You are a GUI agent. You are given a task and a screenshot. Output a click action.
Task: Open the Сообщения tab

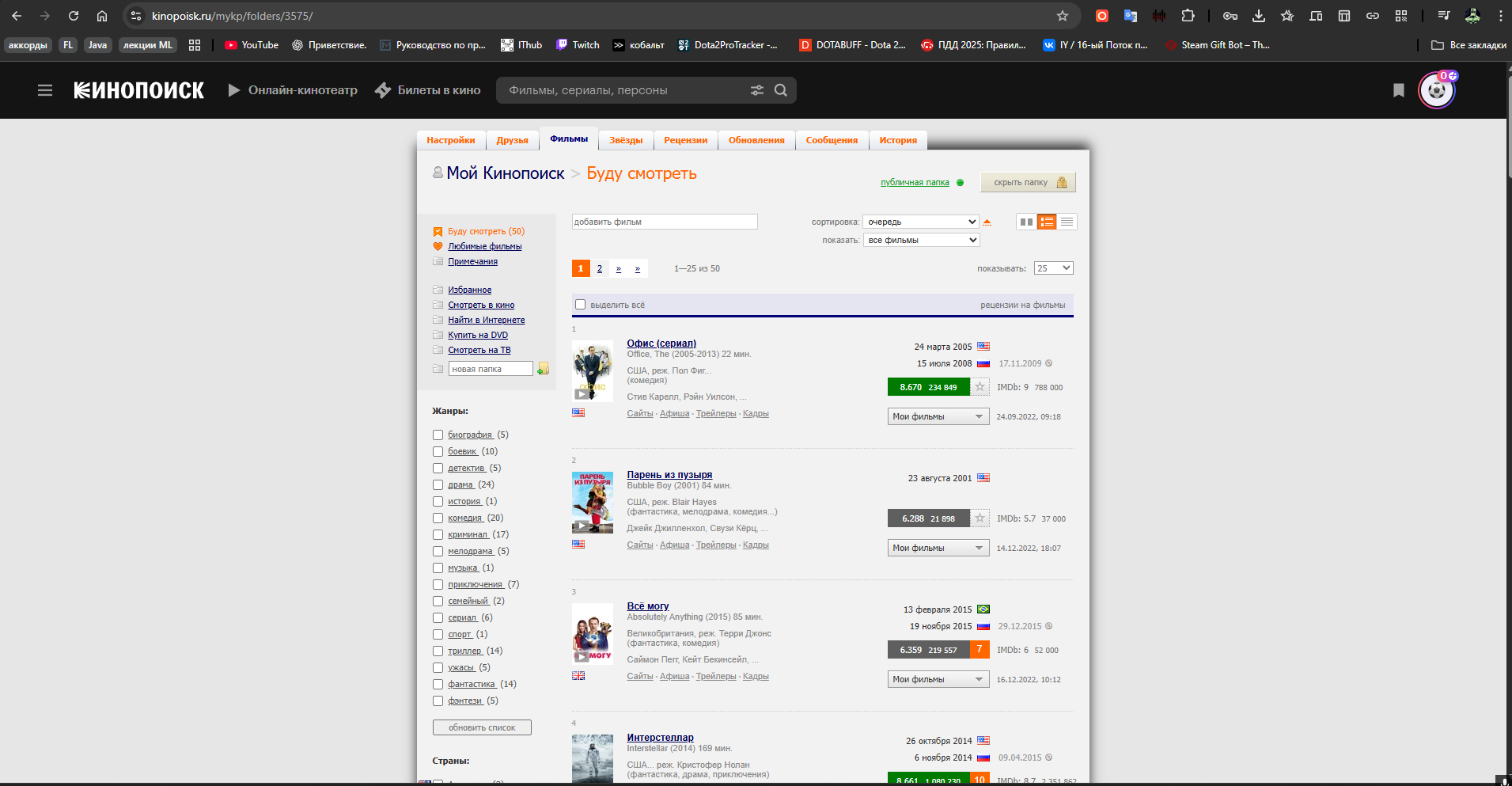832,140
